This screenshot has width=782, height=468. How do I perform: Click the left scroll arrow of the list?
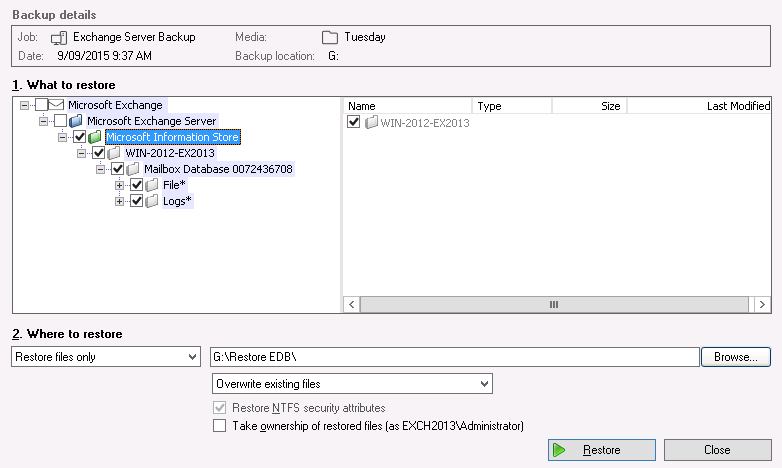tap(352, 304)
